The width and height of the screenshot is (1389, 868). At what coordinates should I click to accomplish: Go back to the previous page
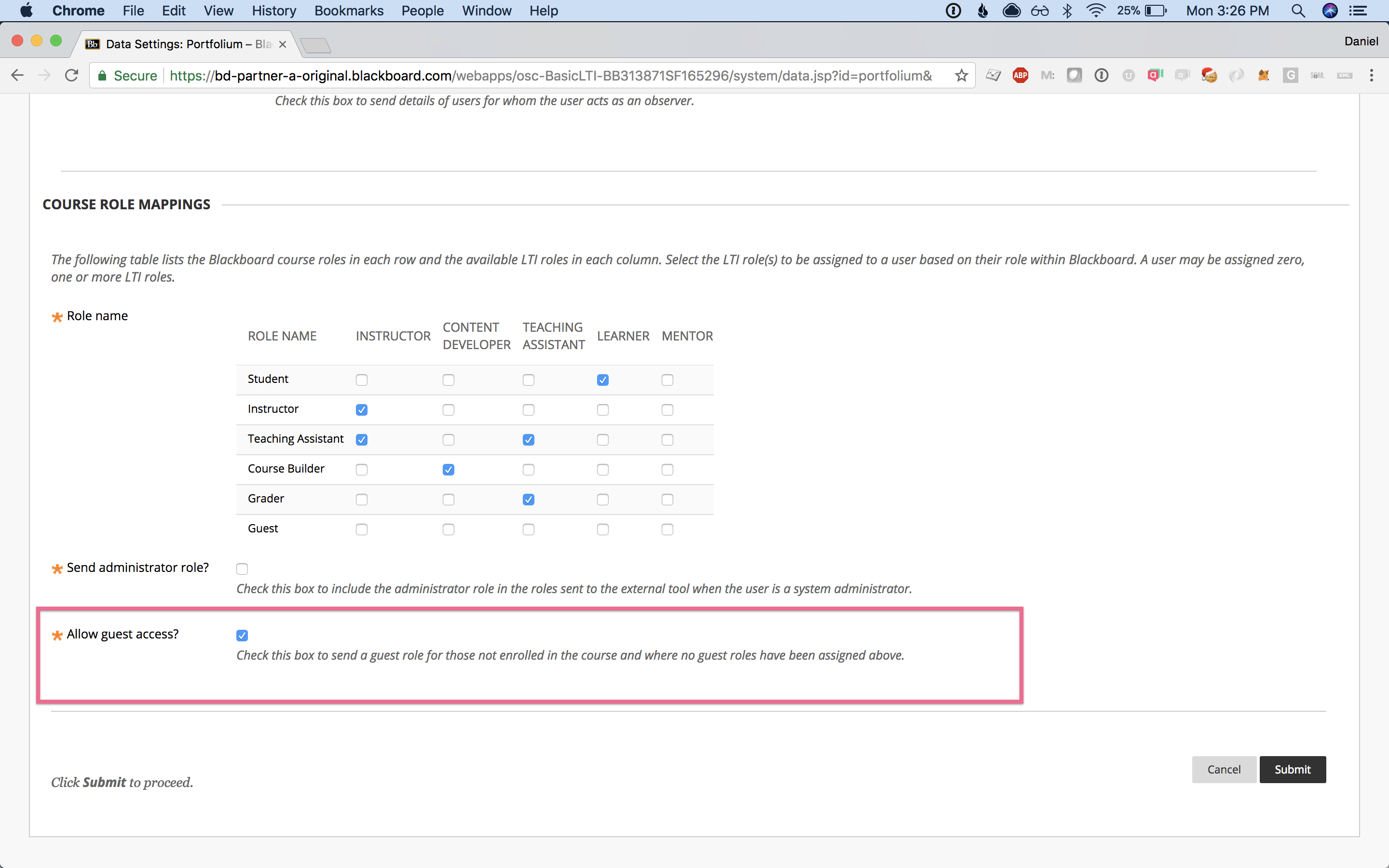point(18,75)
